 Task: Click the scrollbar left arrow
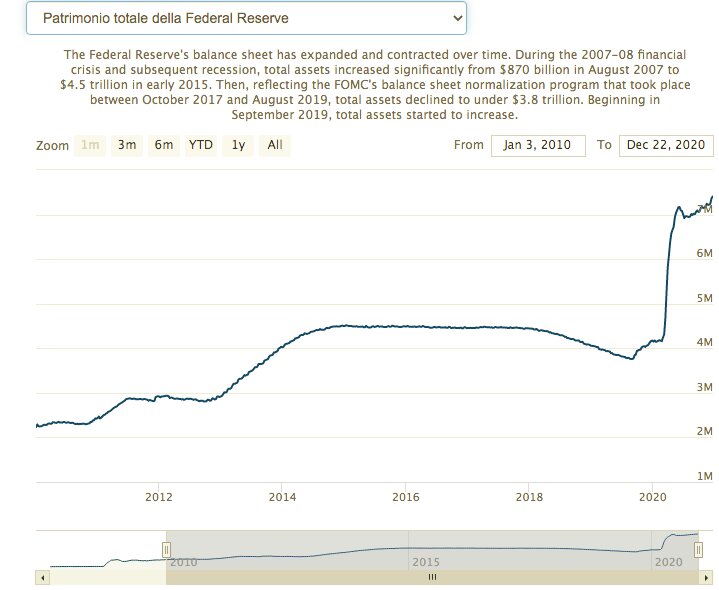[41, 577]
